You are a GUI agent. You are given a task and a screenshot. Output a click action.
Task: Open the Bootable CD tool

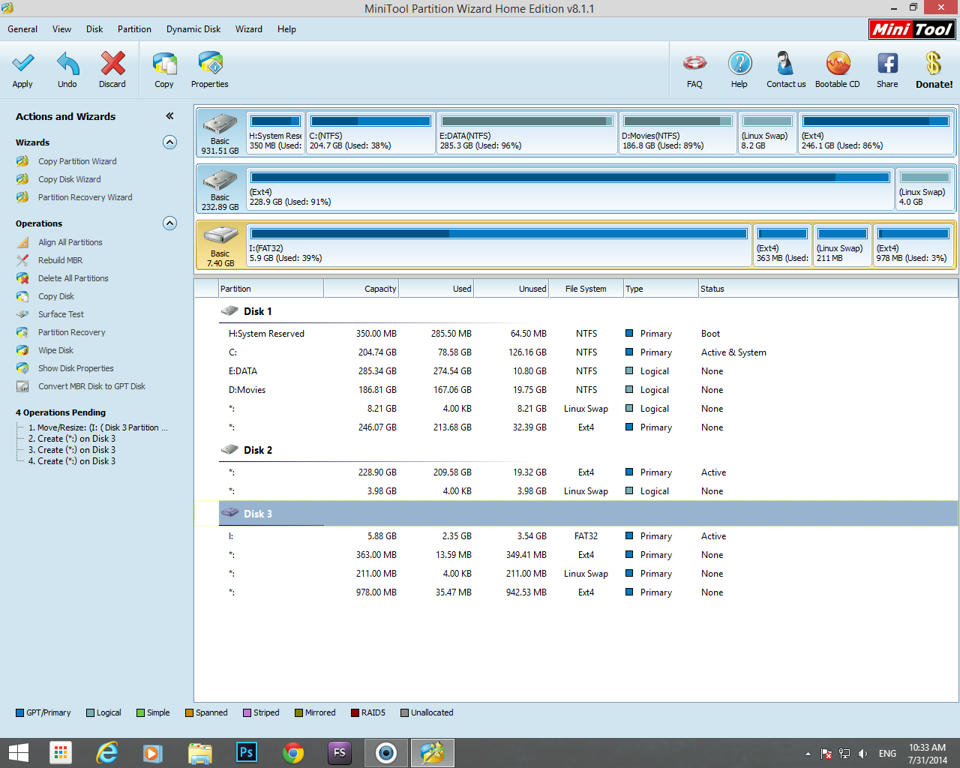click(837, 65)
